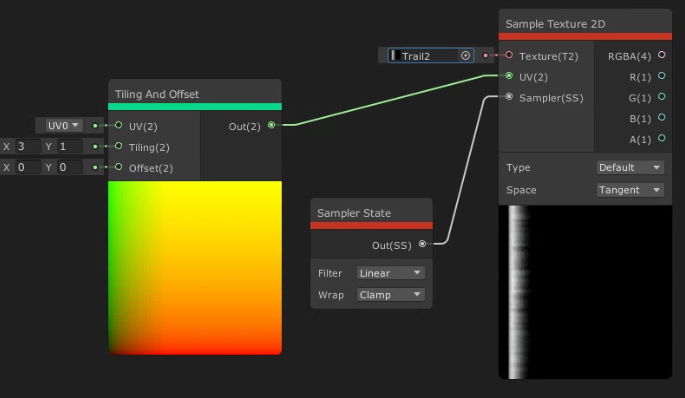The height and width of the screenshot is (398, 685).
Task: Click the Out(2) output port on Tiling And Offset
Action: coord(271,125)
